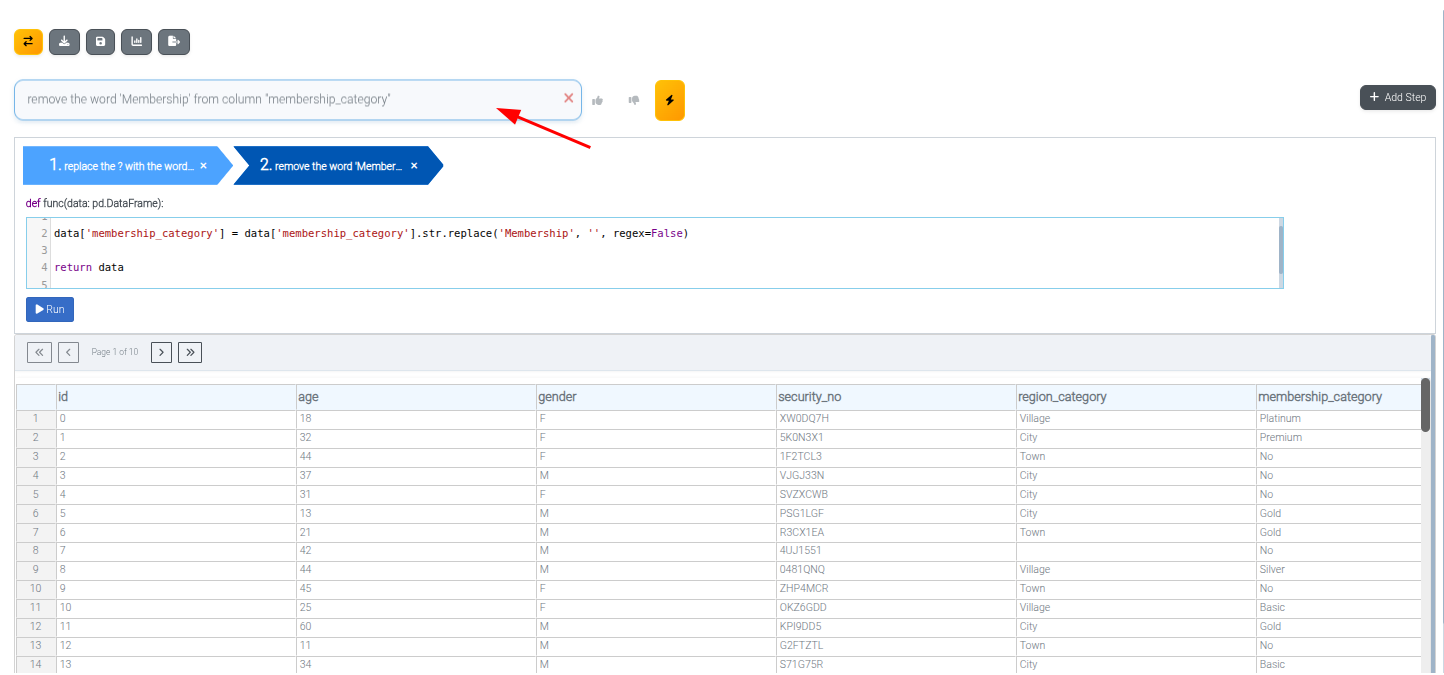Click the orange swap arrows toolbar button
This screenshot has width=1444, height=675.
28,42
